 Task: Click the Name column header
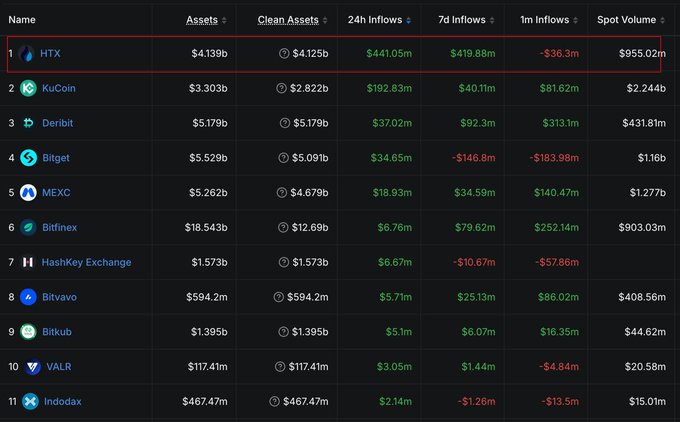point(22,20)
